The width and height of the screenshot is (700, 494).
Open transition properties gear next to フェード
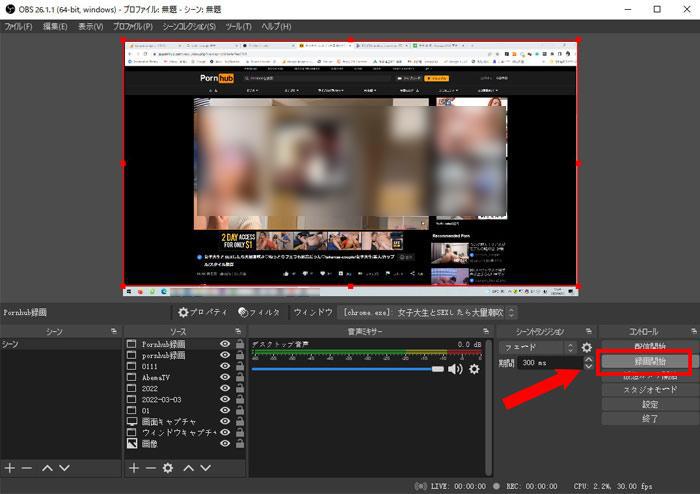(x=587, y=347)
